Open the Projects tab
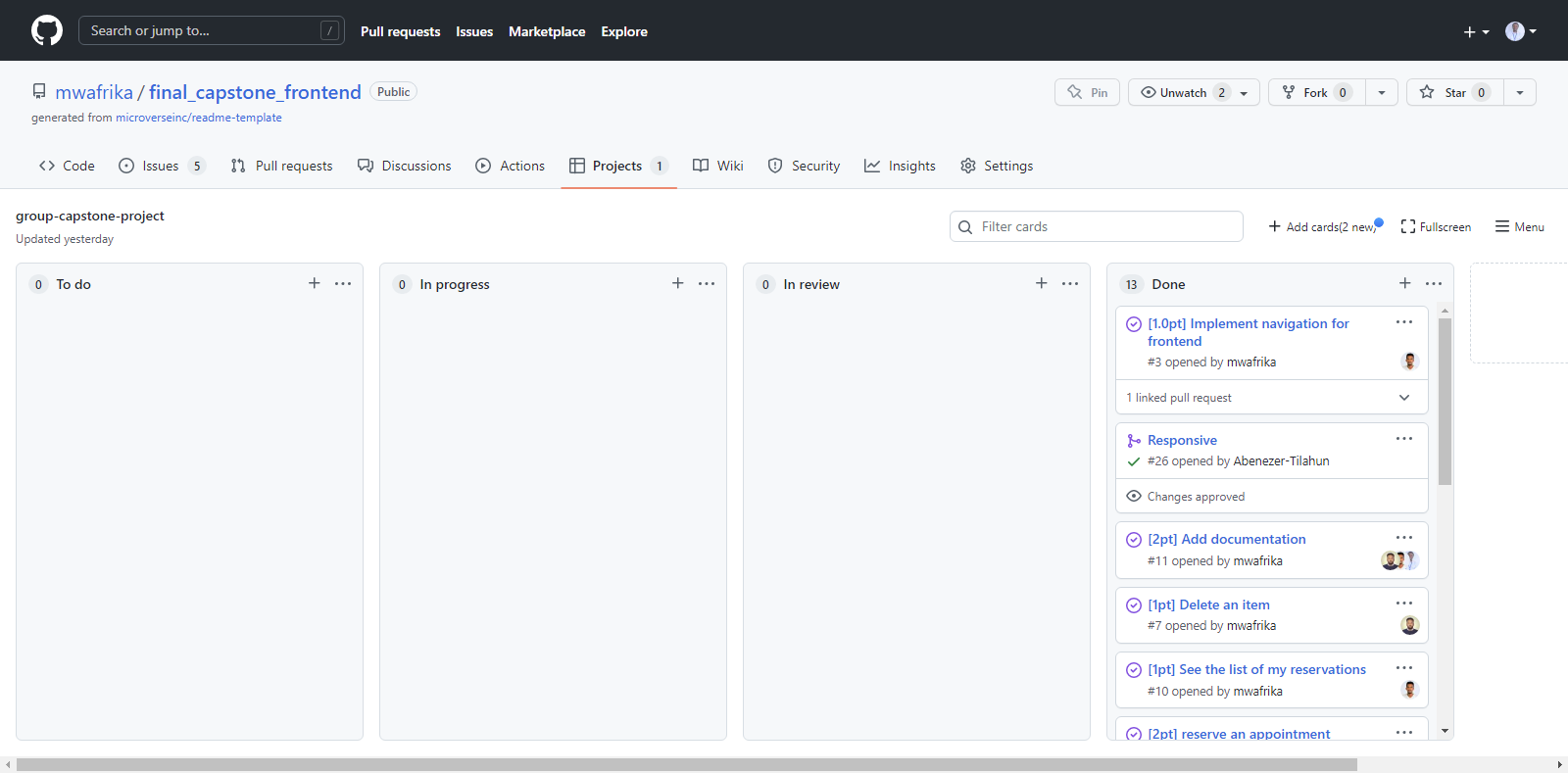1568x773 pixels. point(618,166)
